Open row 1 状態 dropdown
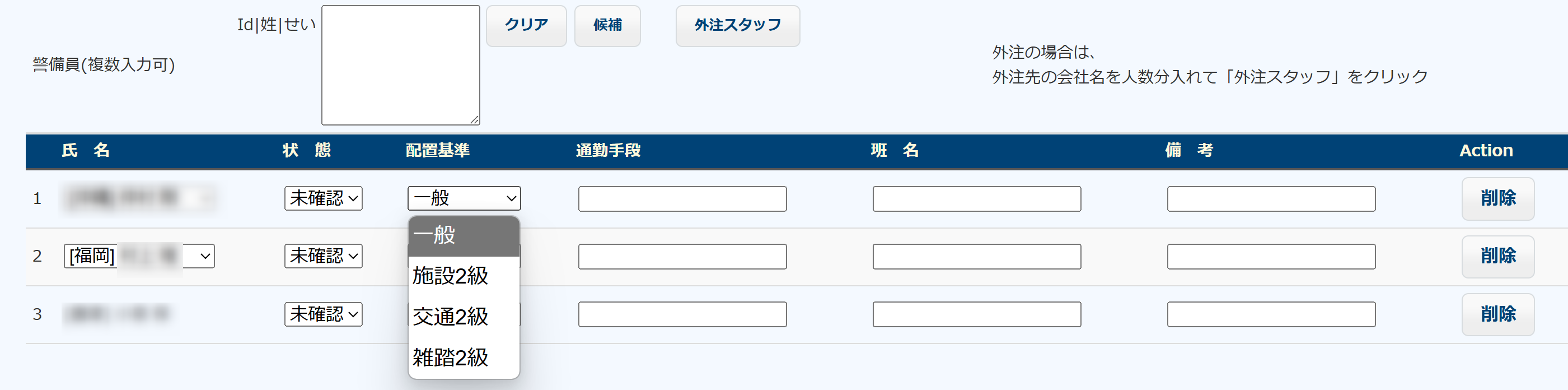 [322, 199]
